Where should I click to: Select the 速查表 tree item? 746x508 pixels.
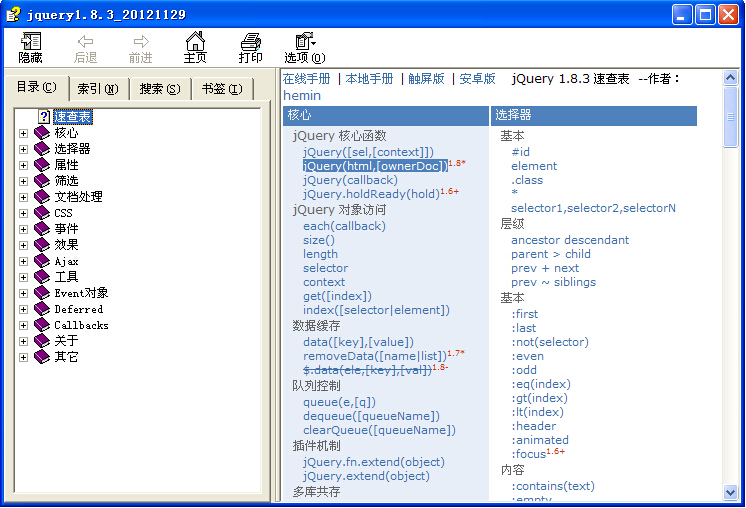pyautogui.click(x=73, y=117)
